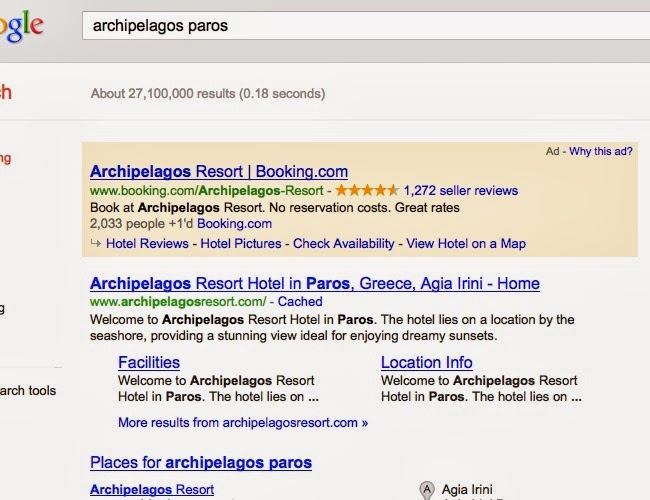Expand More results from archipelagosresort.com
This screenshot has width=650, height=500.
pos(243,423)
